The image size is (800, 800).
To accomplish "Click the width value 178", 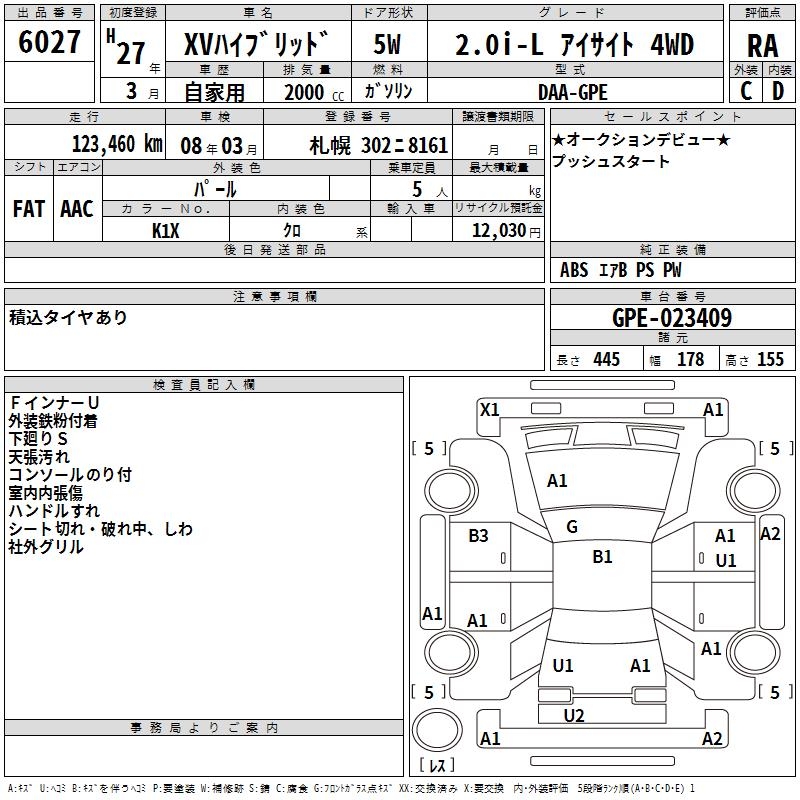I will 690,360.
